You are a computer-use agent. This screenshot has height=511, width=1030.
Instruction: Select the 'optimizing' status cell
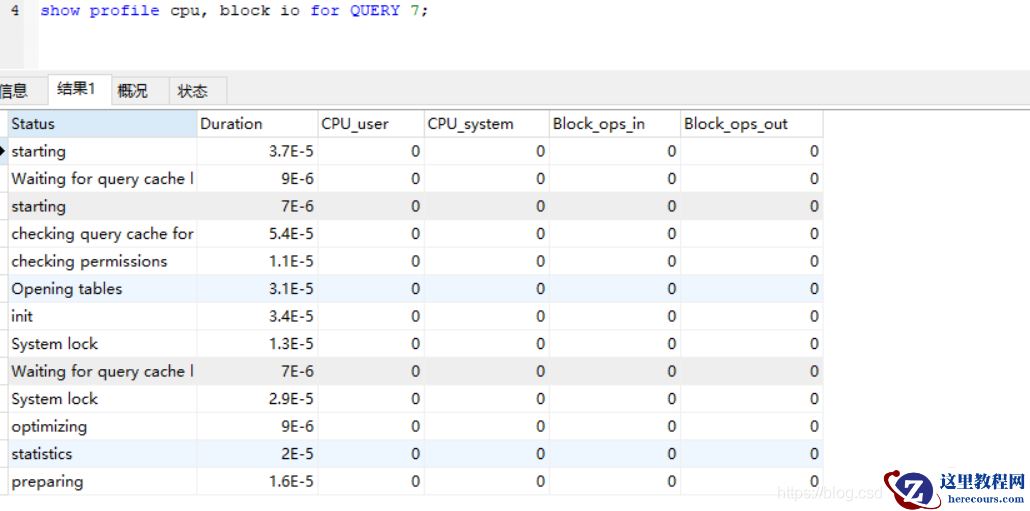pyautogui.click(x=49, y=426)
